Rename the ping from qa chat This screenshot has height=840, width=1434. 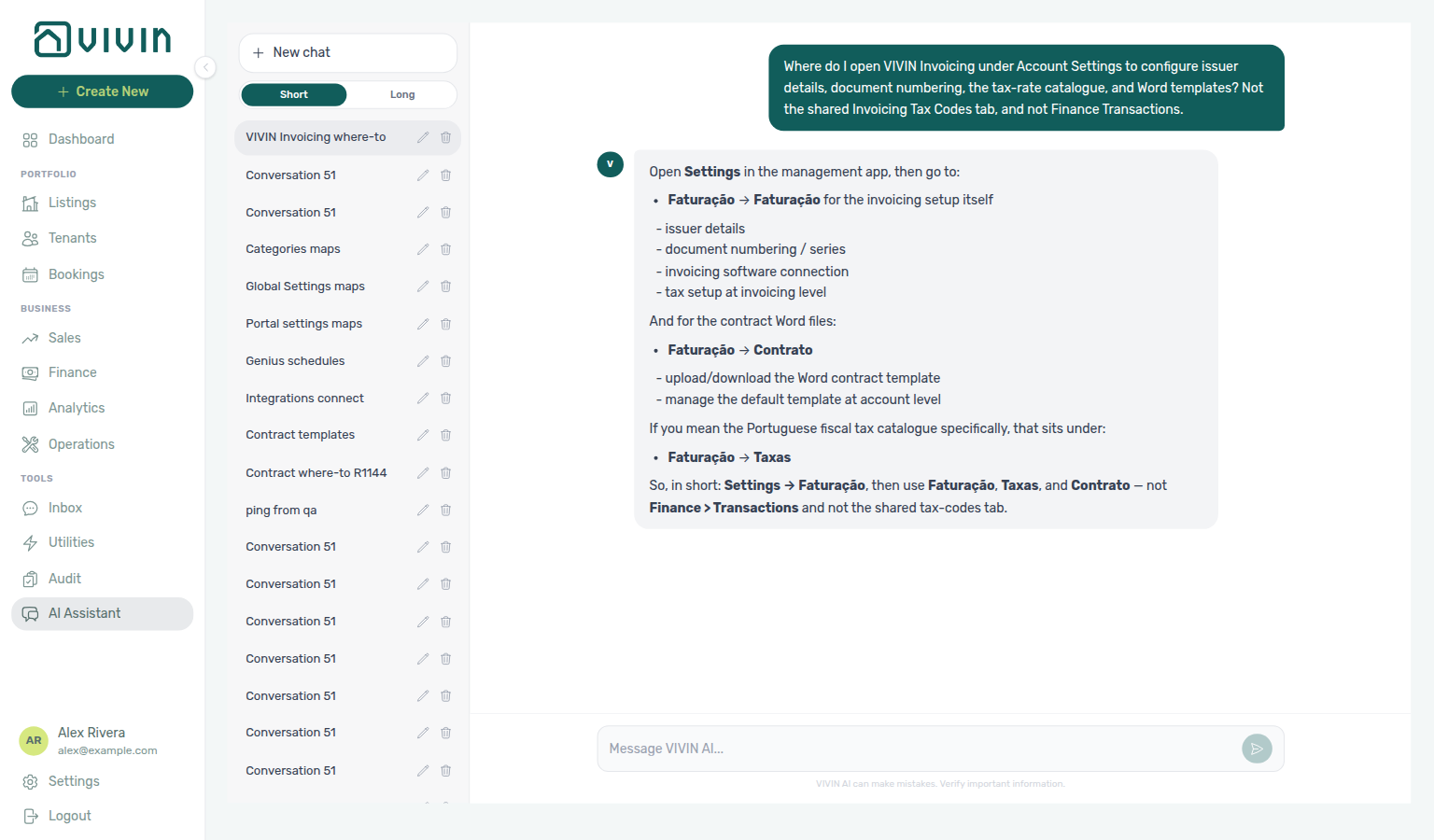point(423,511)
